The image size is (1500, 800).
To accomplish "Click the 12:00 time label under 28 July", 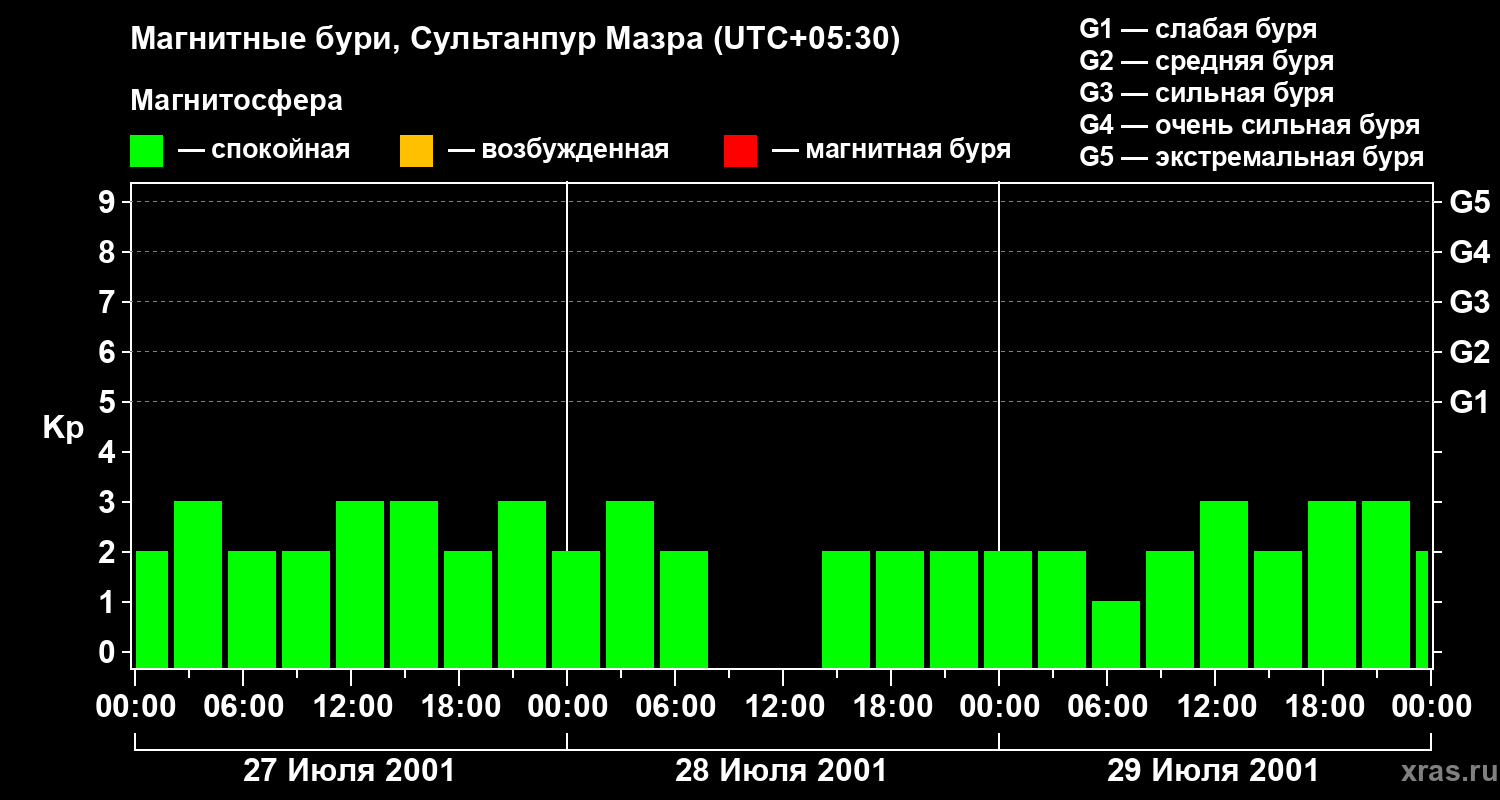I will 783,707.
